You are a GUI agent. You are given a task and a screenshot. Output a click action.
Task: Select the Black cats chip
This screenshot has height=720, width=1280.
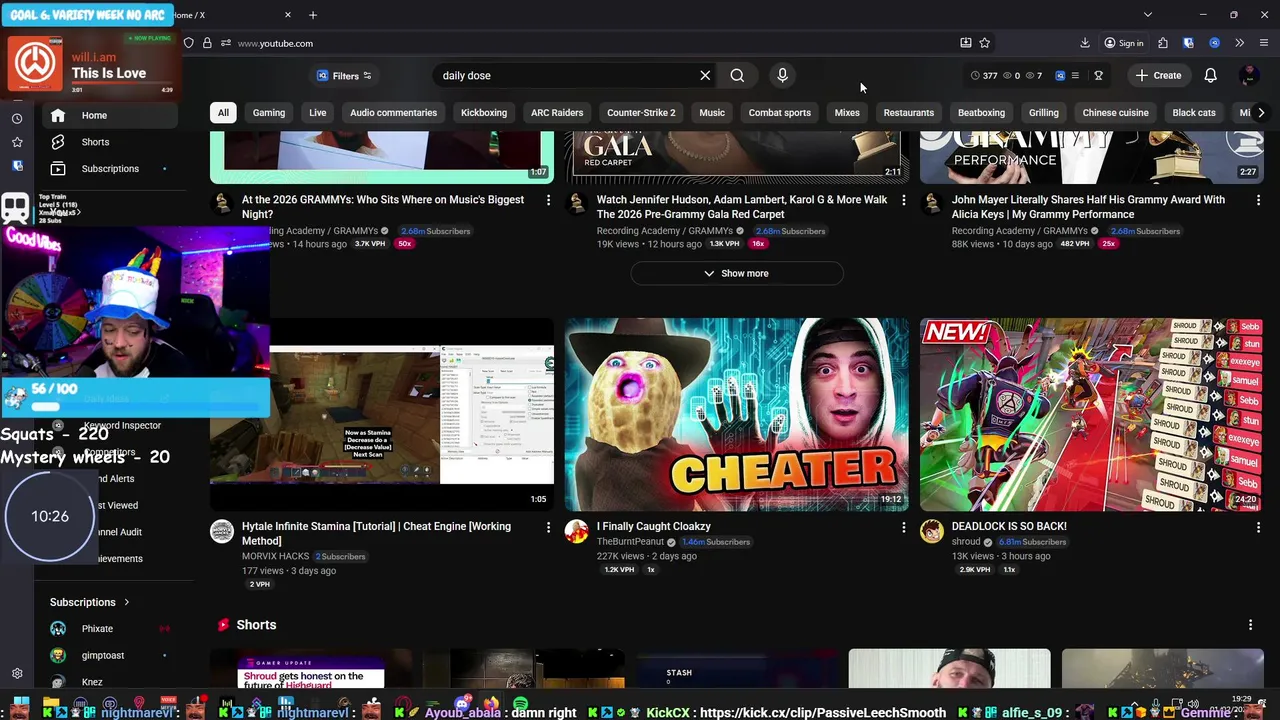pos(1194,113)
